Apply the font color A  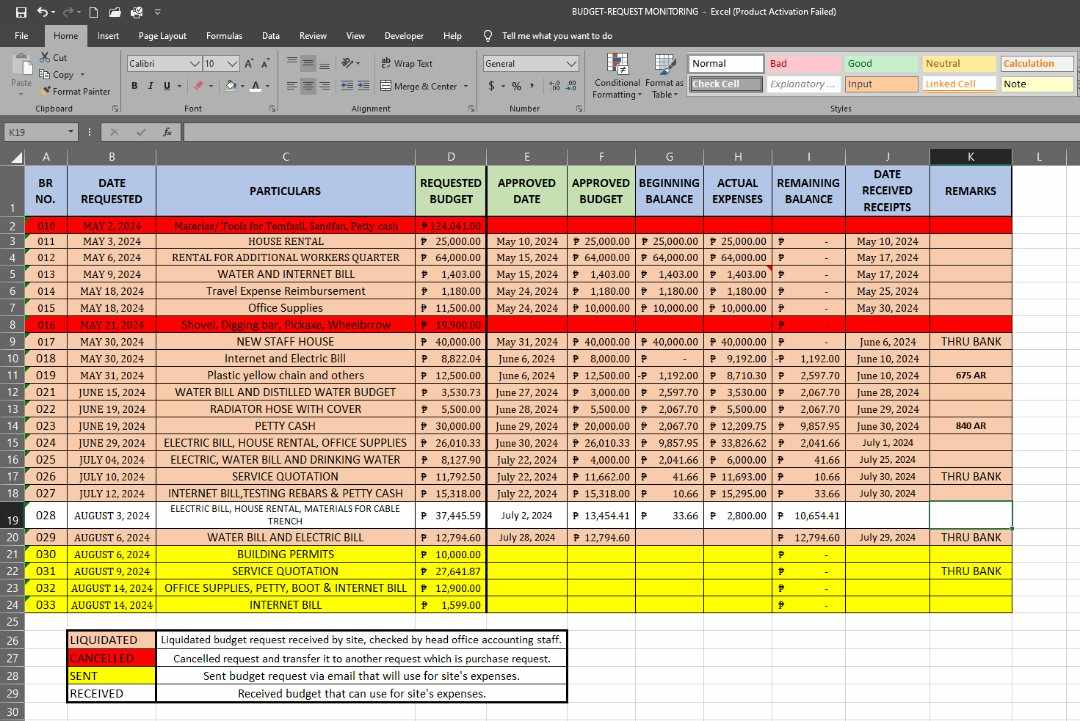click(x=256, y=86)
